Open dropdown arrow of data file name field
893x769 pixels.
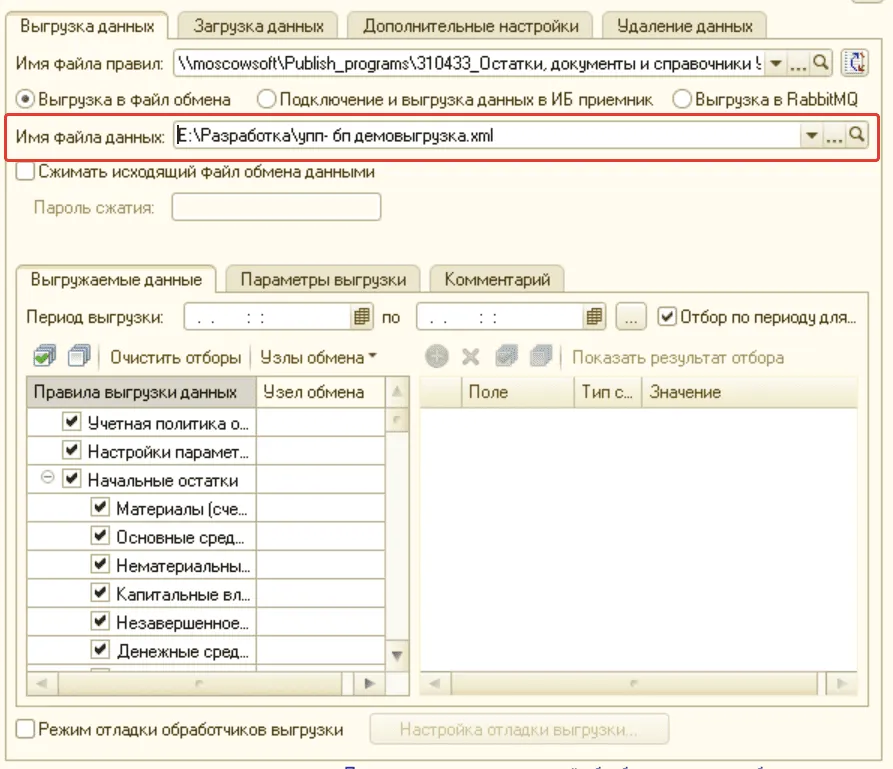811,136
